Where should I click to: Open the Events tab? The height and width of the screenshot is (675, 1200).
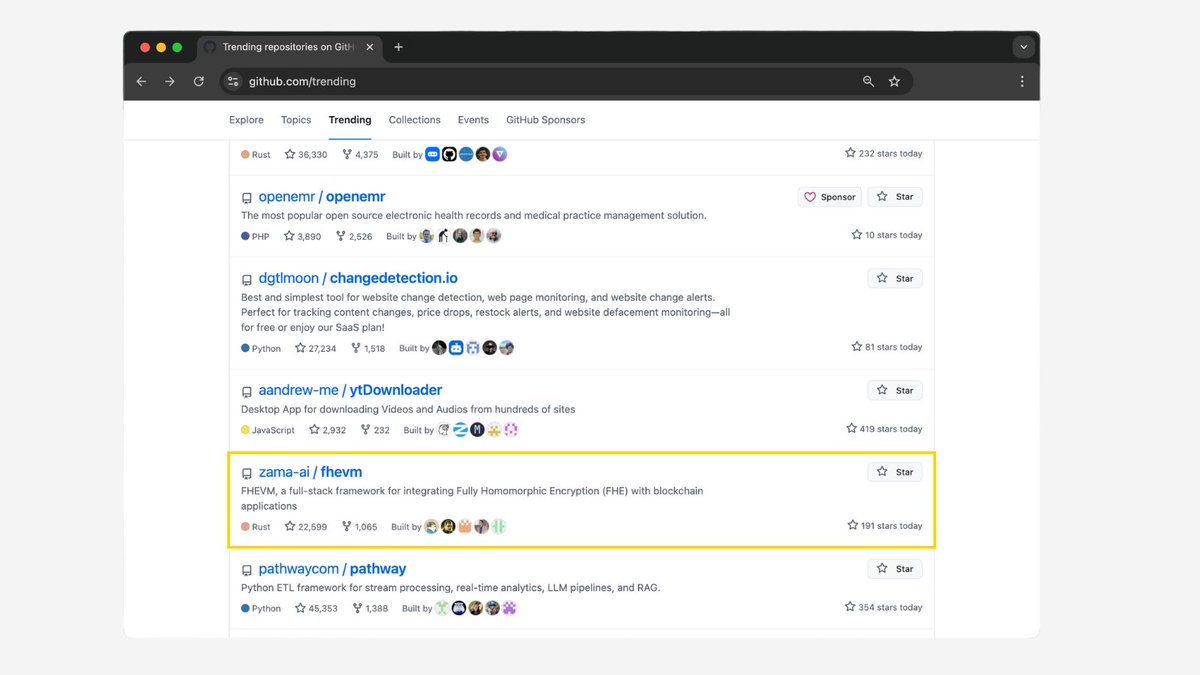point(473,120)
